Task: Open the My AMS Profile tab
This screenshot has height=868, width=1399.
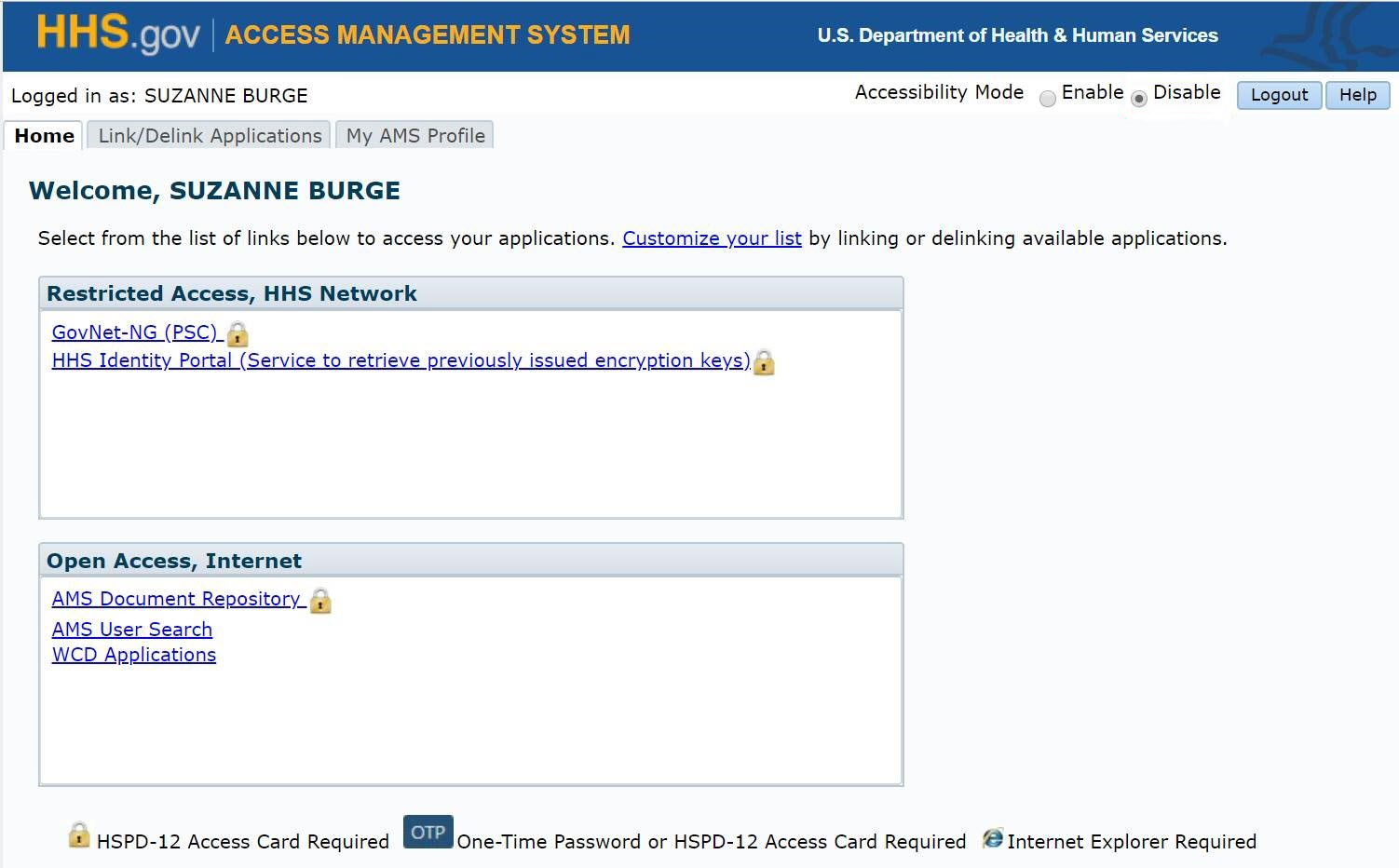Action: (414, 136)
